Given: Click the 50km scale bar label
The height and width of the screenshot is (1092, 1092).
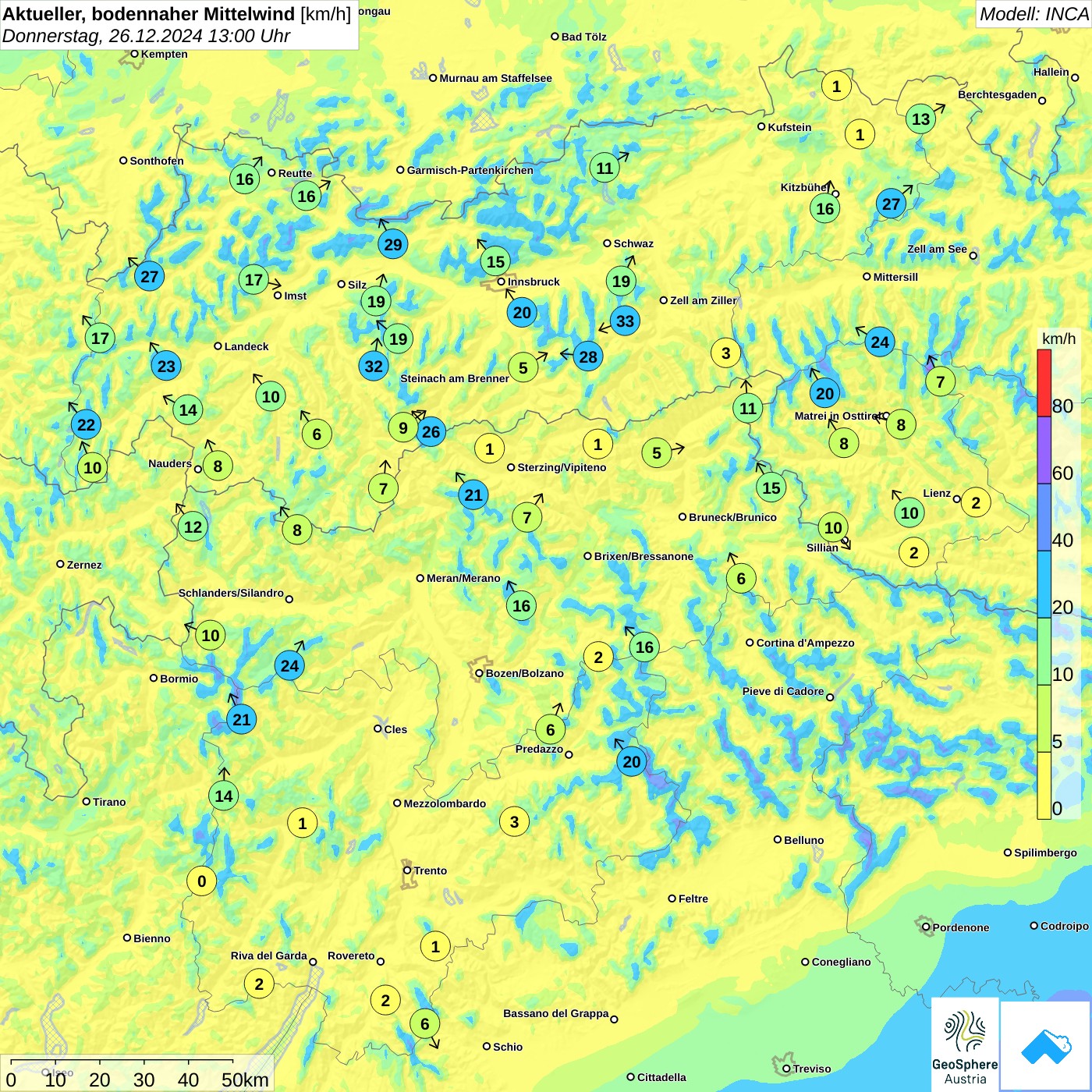Looking at the screenshot, I should pos(245,1080).
